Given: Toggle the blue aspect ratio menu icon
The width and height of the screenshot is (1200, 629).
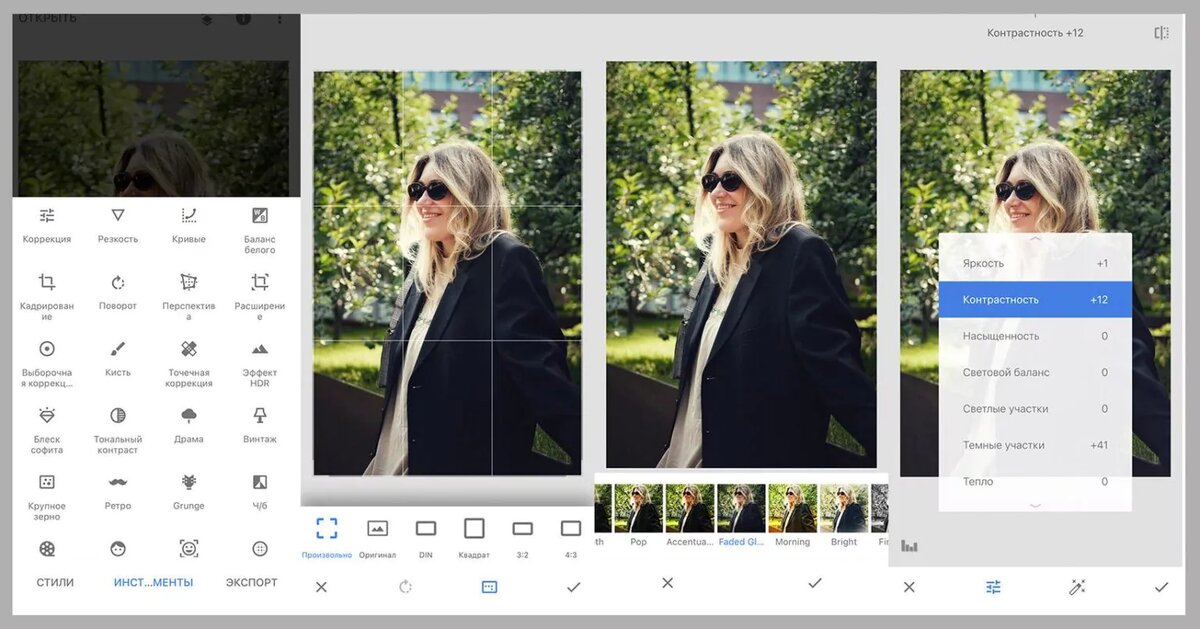Looking at the screenshot, I should [x=489, y=587].
